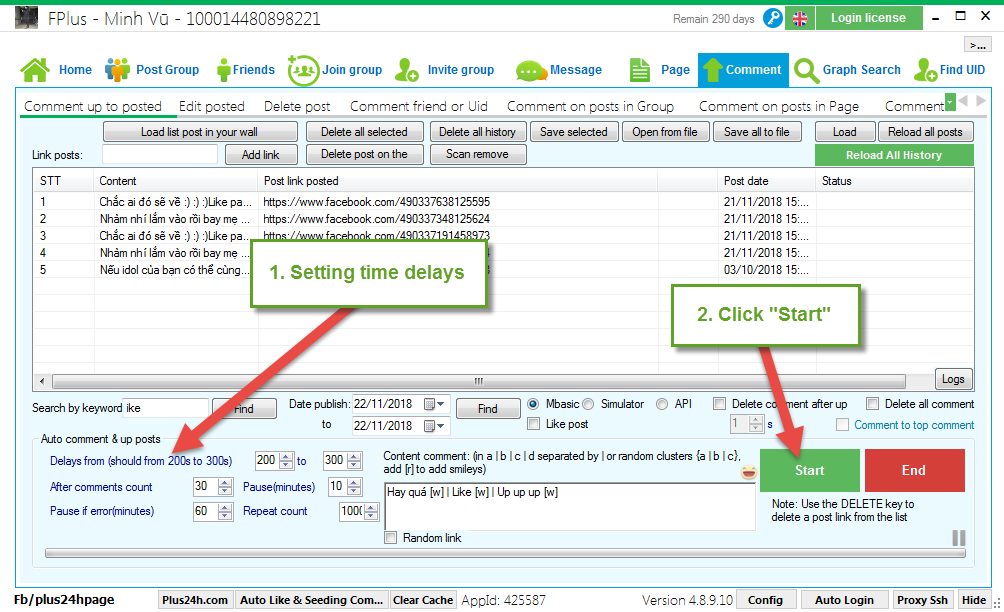Click the Friends person icon
The width and height of the screenshot is (1004, 612).
[223, 70]
